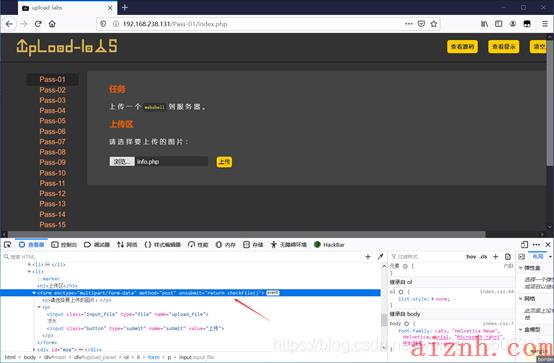Click the tracking protection shield icon
The width and height of the screenshot is (554, 363).
click(x=103, y=24)
